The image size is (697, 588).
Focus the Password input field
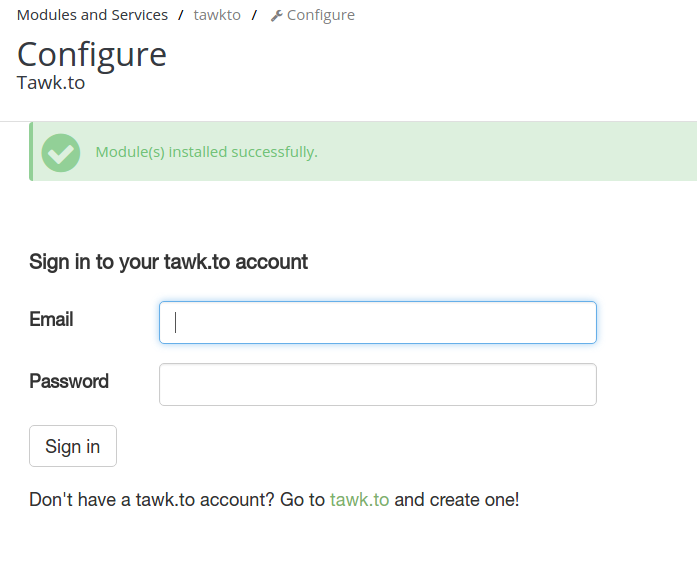378,384
